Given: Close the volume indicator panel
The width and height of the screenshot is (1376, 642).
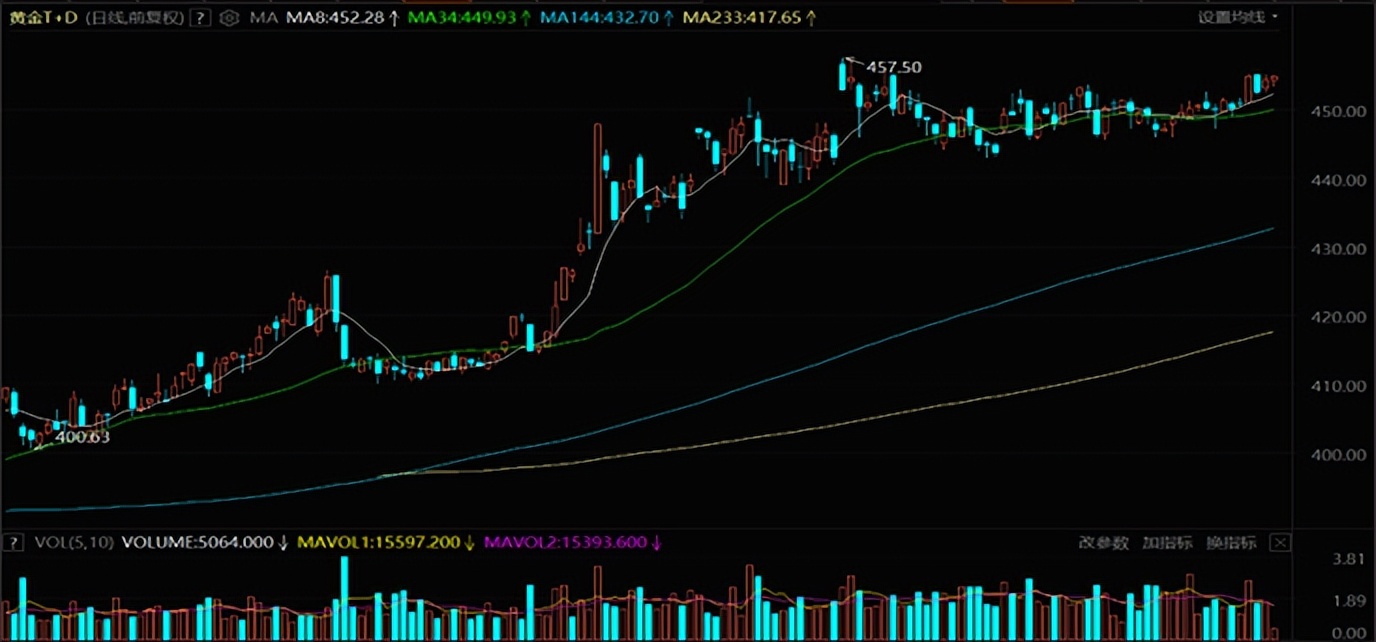Looking at the screenshot, I should point(1279,542).
